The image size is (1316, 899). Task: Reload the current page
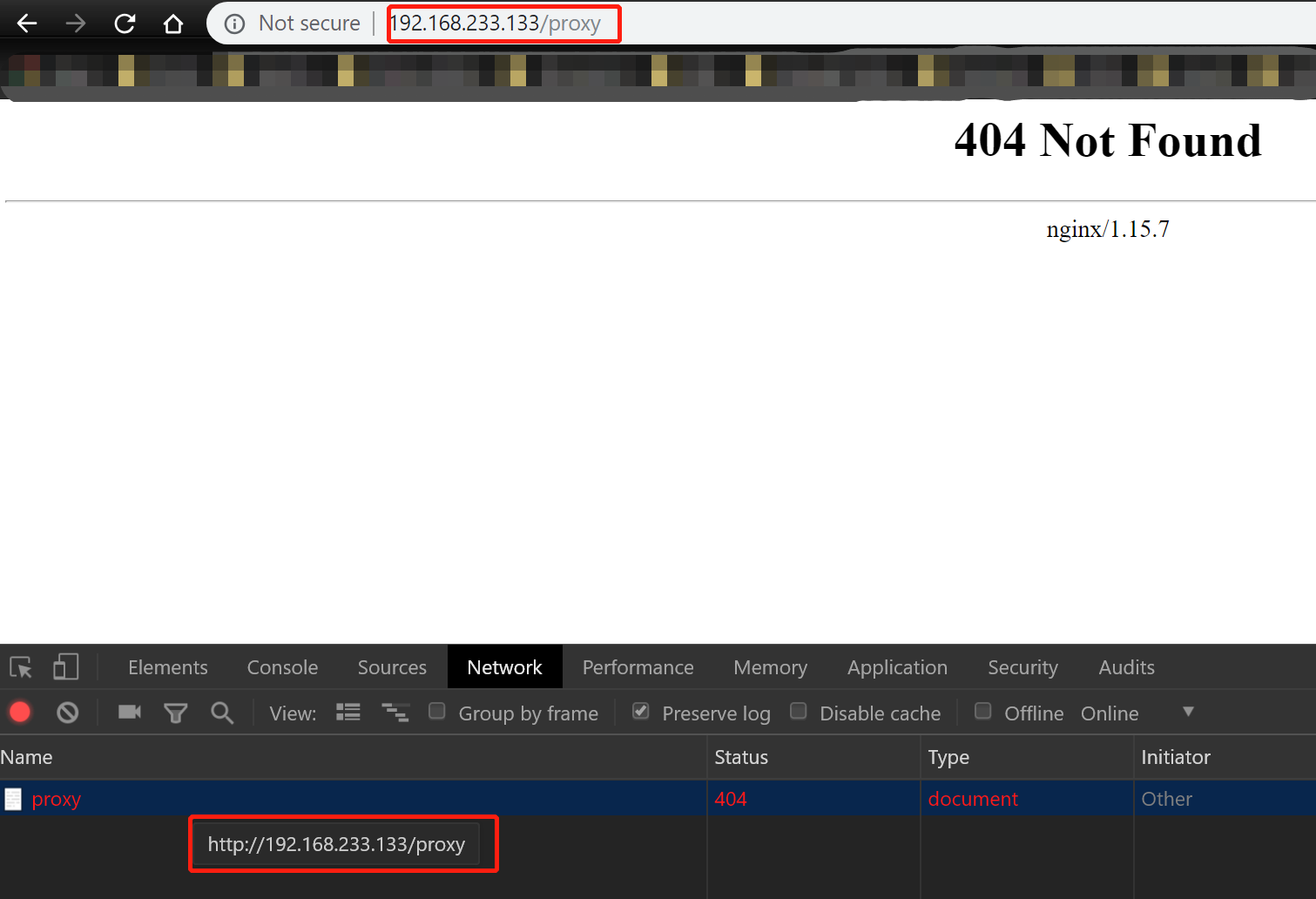(x=124, y=23)
